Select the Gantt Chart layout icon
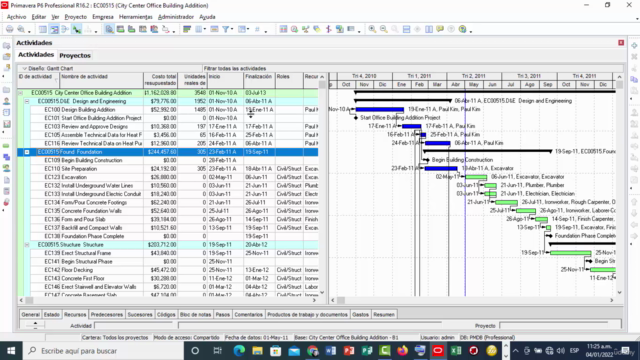The height and width of the screenshot is (360, 640). click(x=54, y=29)
